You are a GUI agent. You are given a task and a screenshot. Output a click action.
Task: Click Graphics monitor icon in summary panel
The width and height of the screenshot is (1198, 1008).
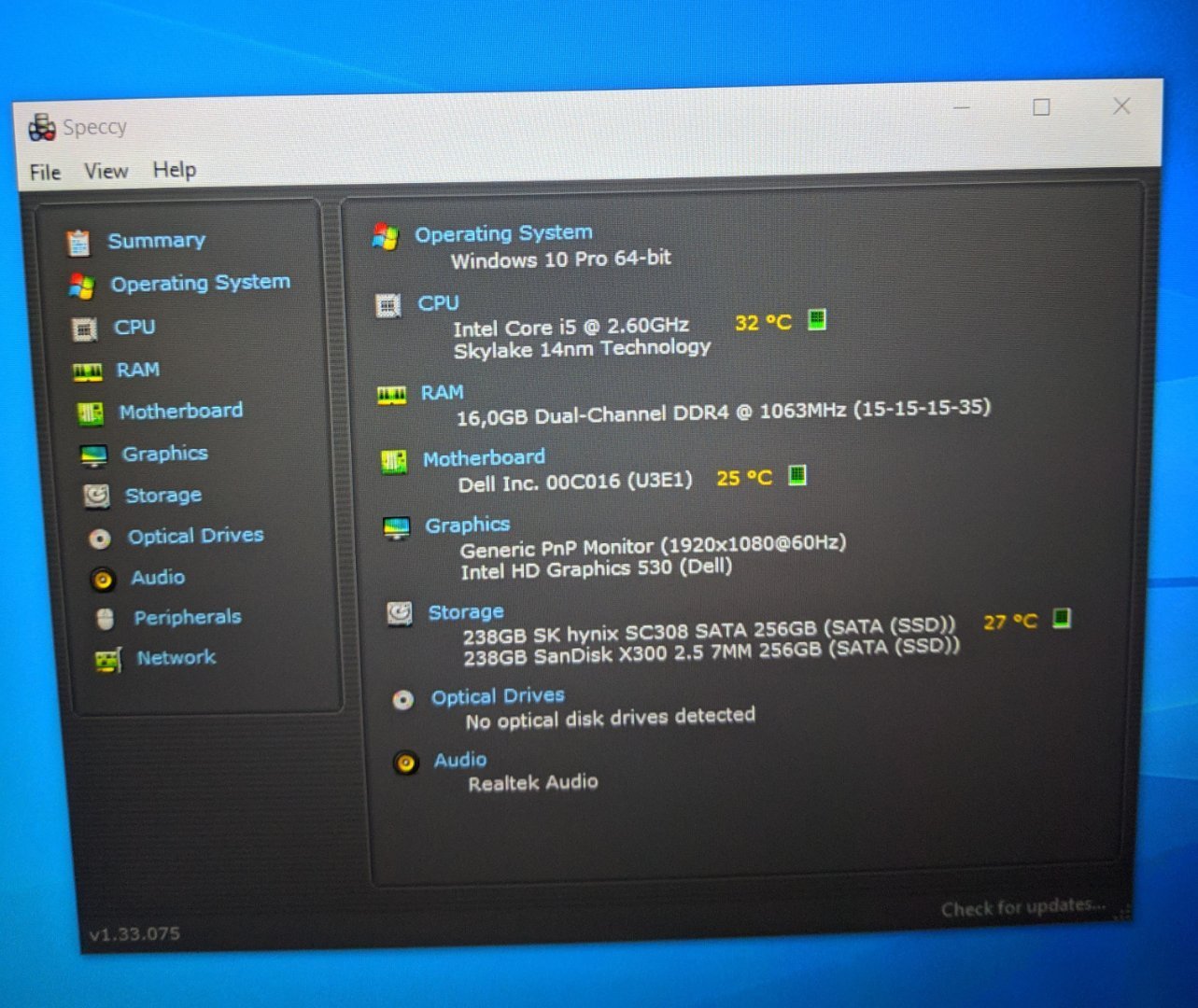click(x=397, y=528)
